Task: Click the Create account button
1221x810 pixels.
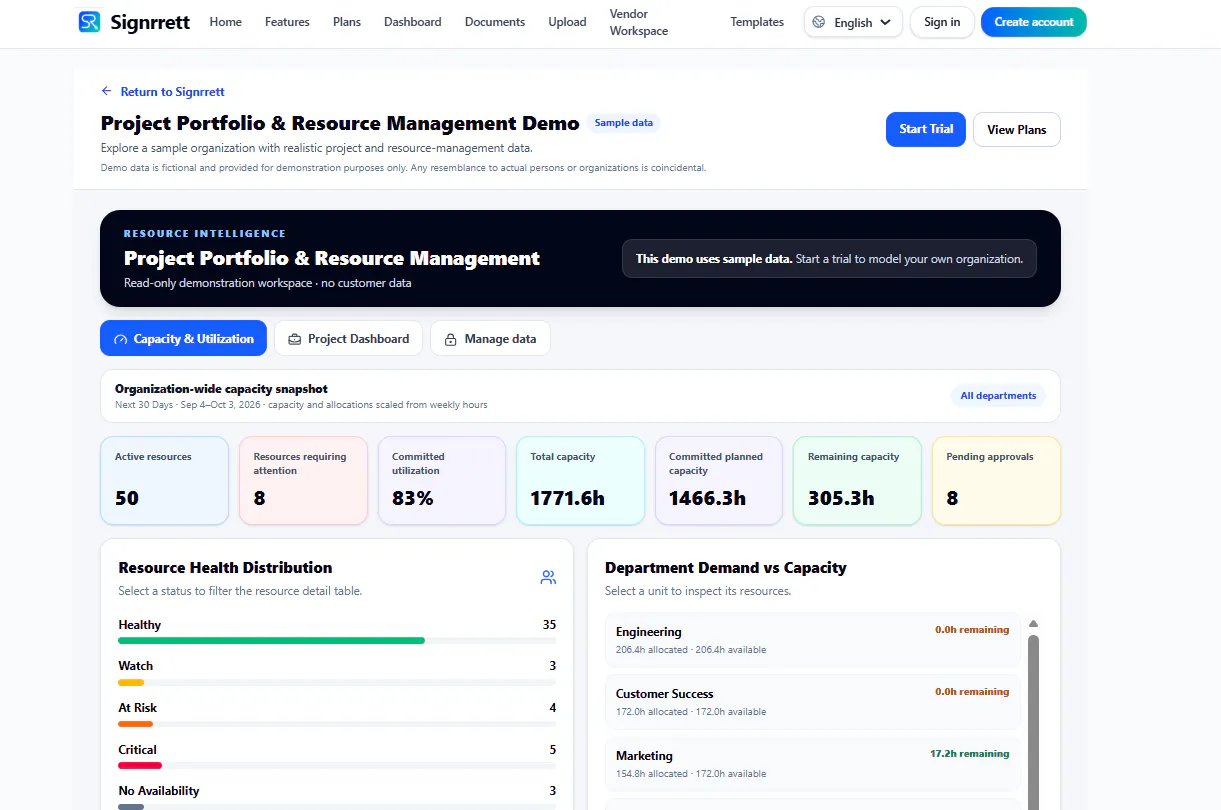Action: pos(1033,22)
